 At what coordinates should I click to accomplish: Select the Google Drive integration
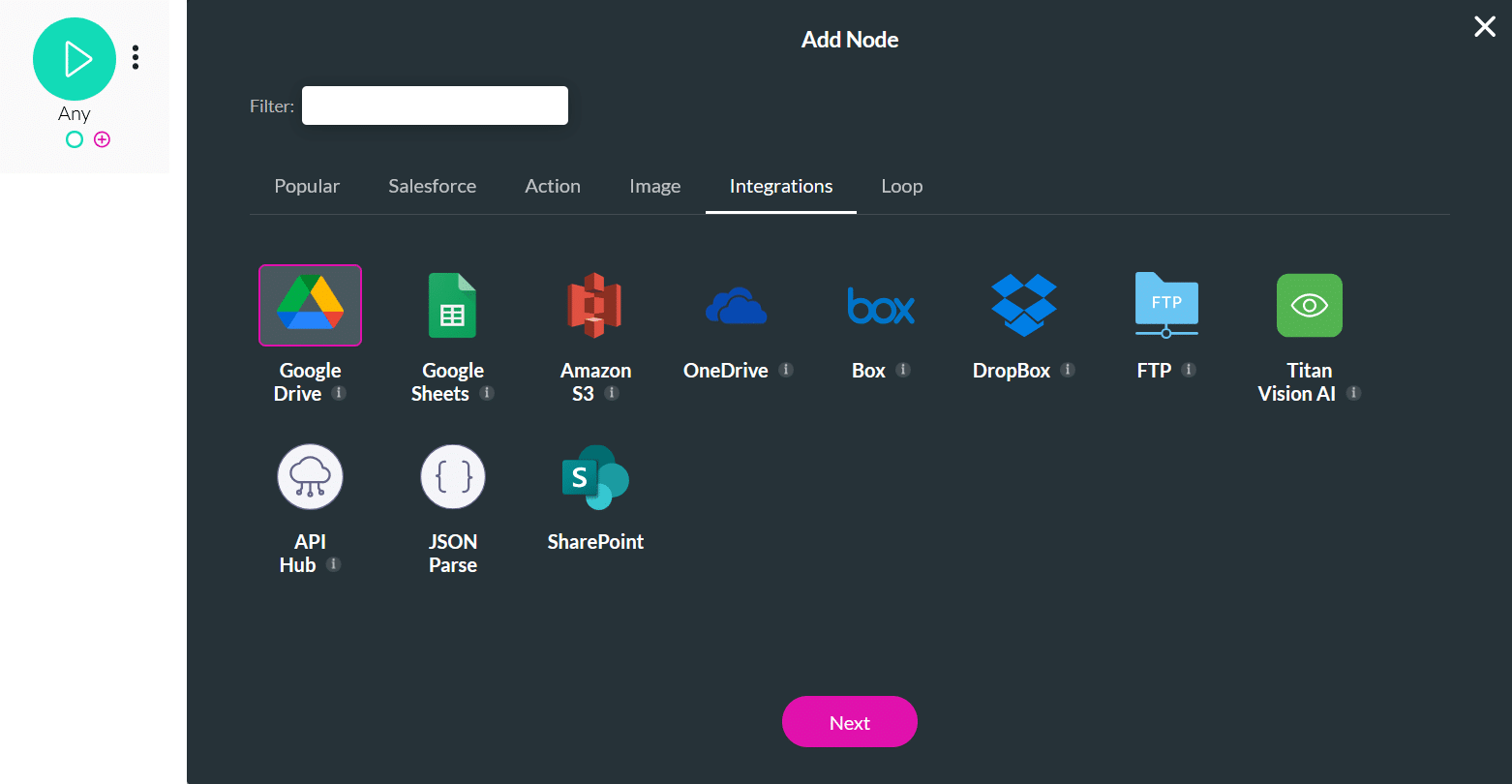point(310,305)
